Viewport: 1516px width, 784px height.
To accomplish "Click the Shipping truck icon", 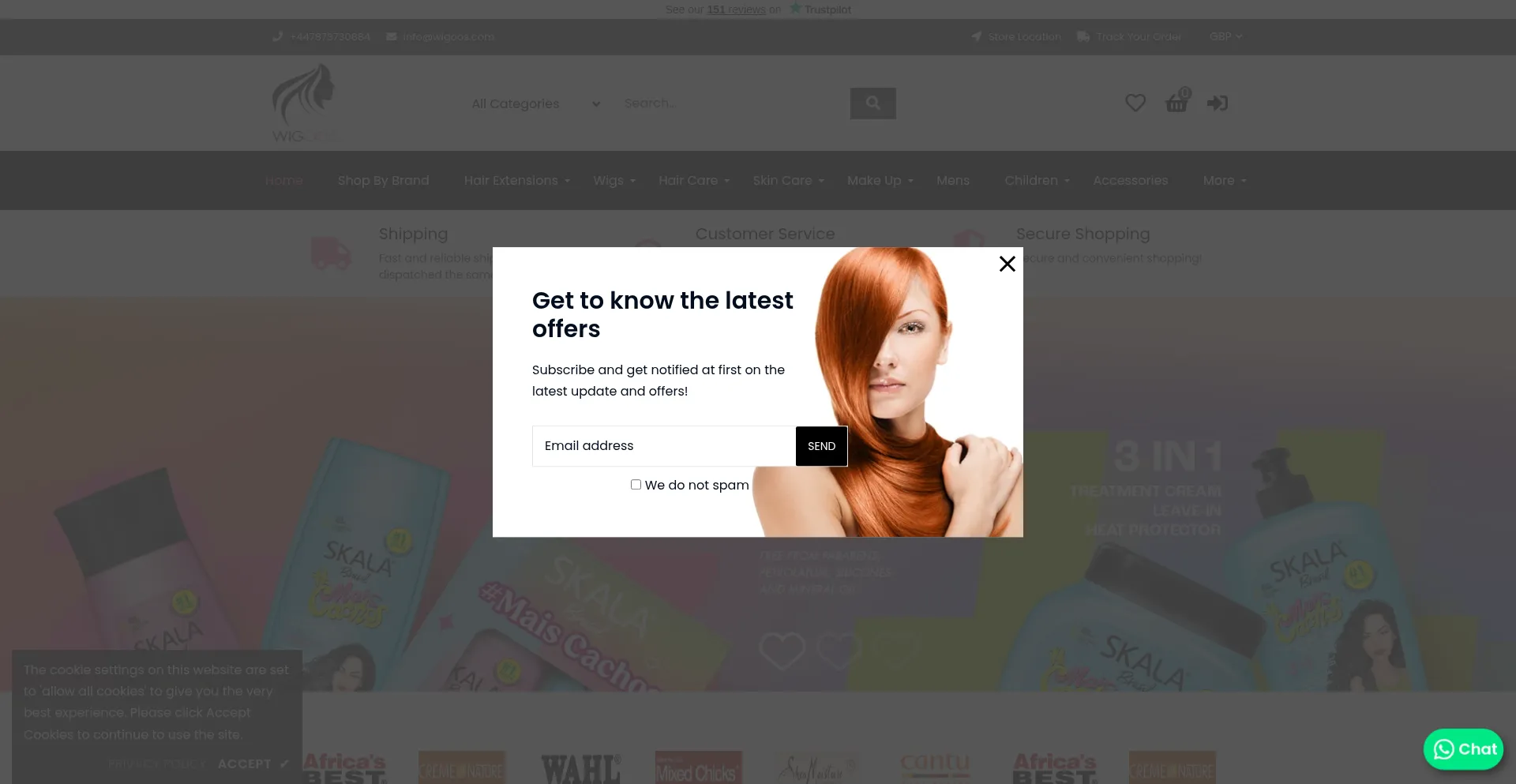I will [331, 253].
